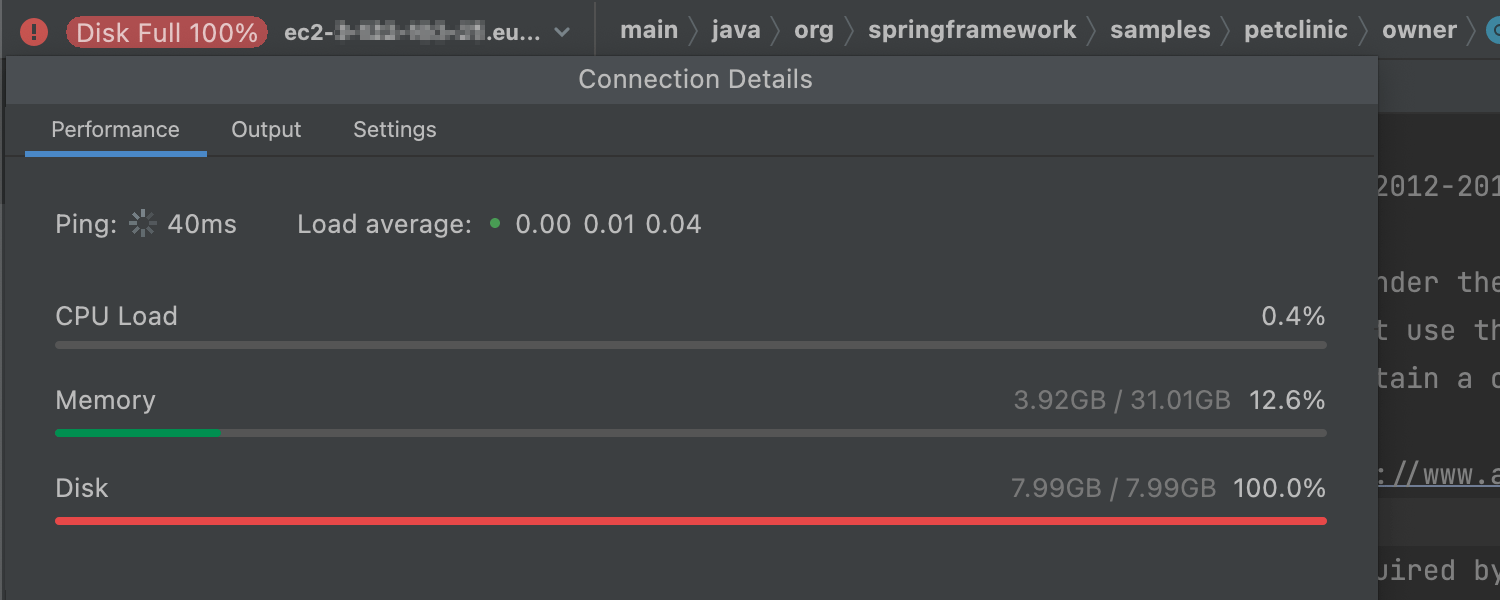Image resolution: width=1500 pixels, height=600 pixels.
Task: Switch to the Performance tab
Action: coord(115,130)
